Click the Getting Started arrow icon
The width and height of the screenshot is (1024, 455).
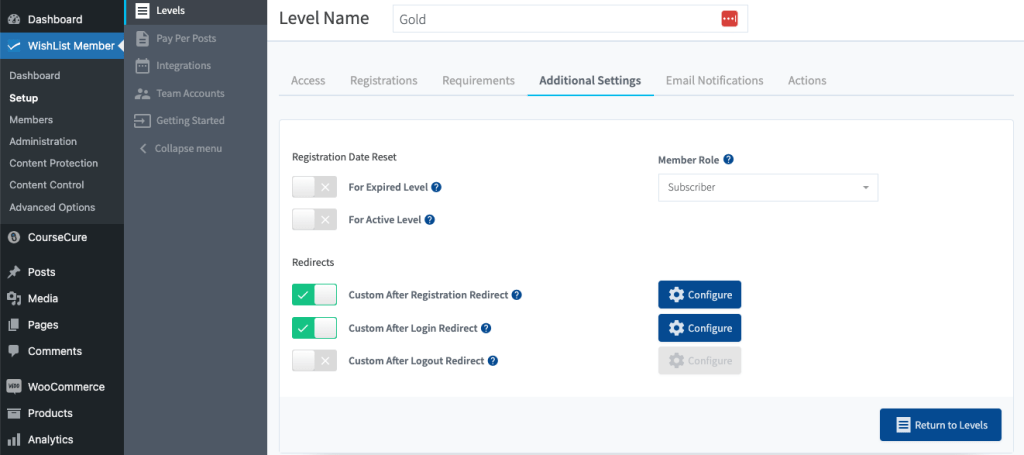pyautogui.click(x=142, y=121)
